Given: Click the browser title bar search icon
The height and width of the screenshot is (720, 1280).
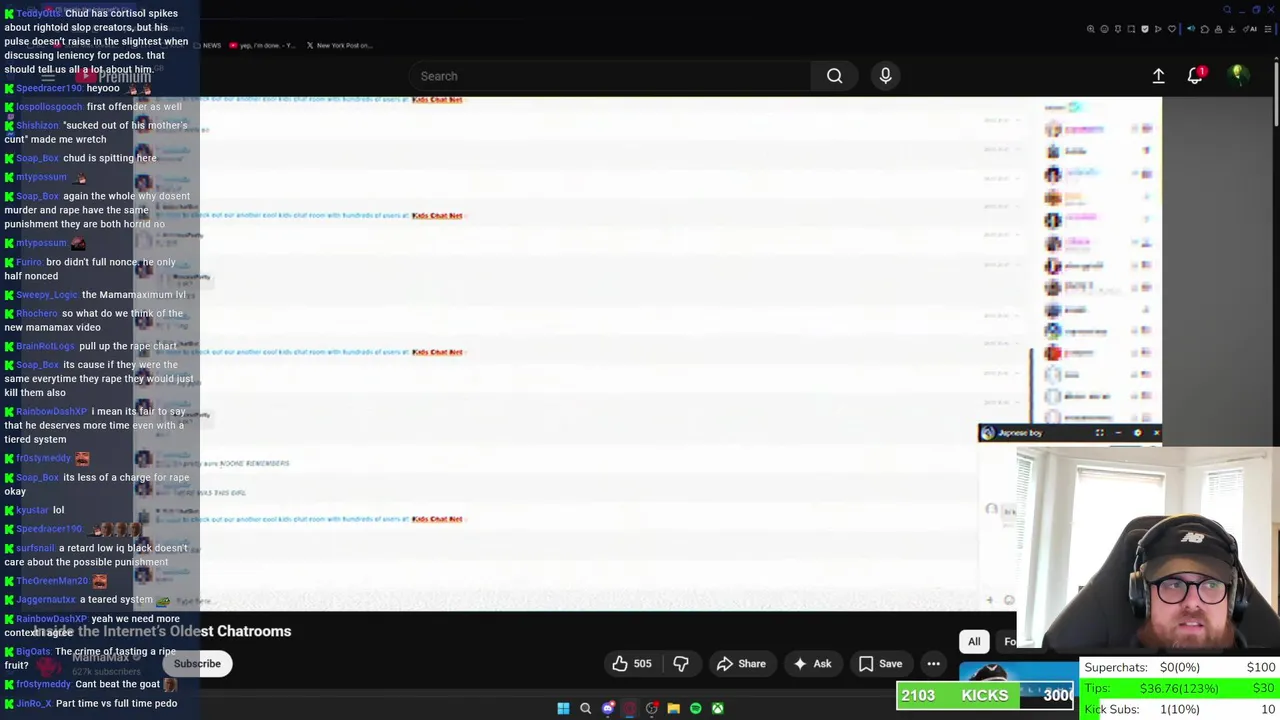Looking at the screenshot, I should click(x=1228, y=10).
